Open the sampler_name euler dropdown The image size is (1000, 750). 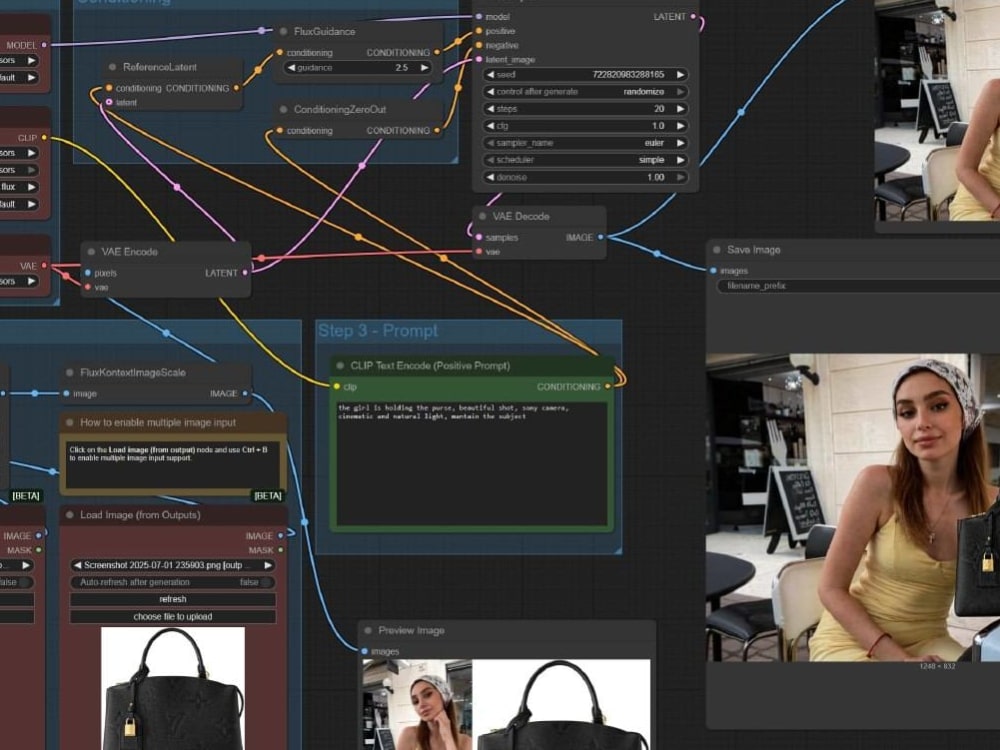coord(585,143)
